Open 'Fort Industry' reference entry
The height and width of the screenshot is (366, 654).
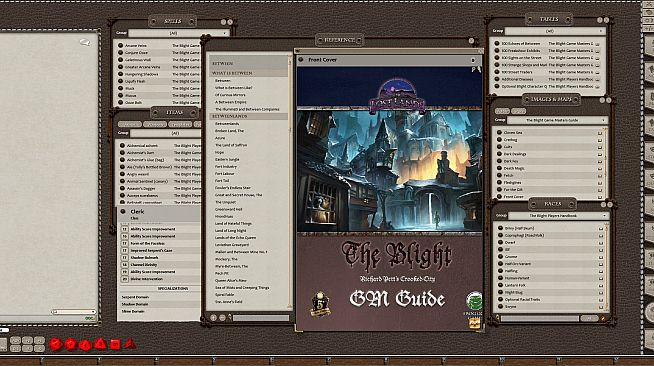pos(226,166)
